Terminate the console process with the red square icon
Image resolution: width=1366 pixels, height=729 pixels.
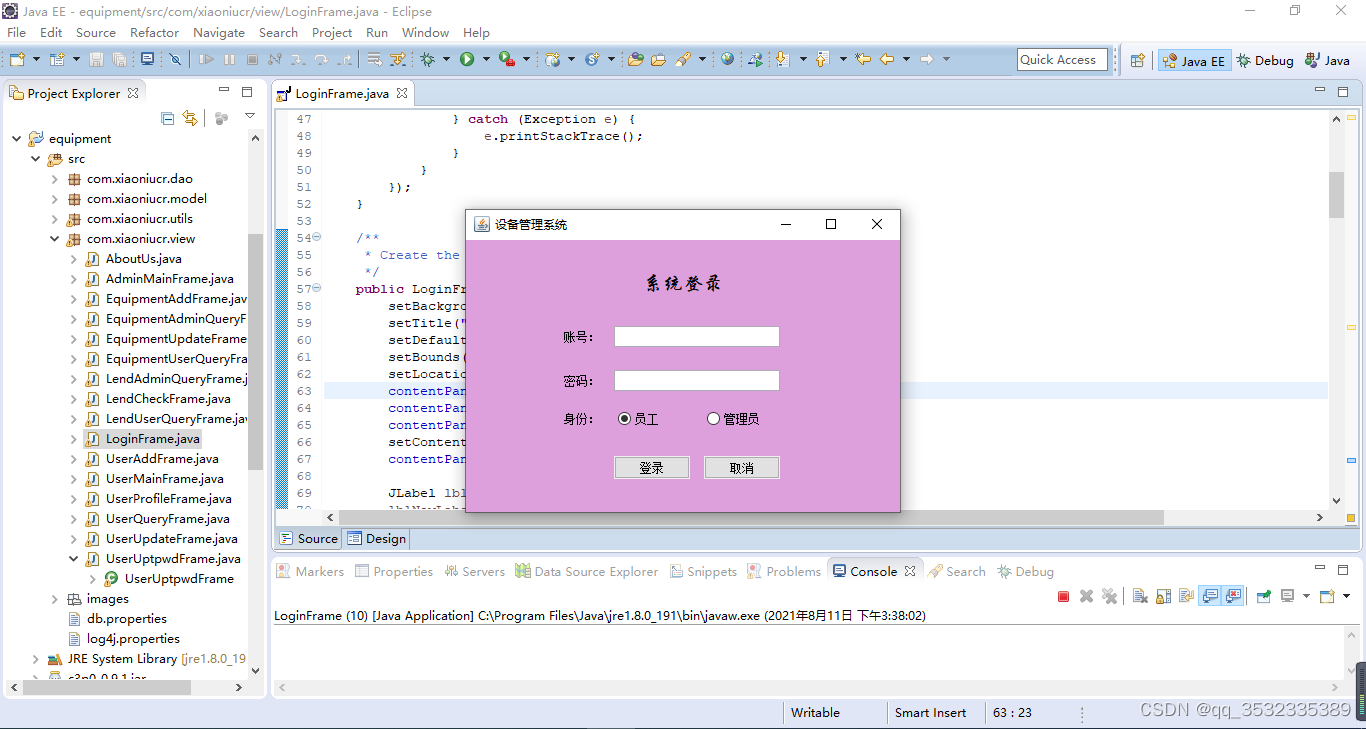1063,595
